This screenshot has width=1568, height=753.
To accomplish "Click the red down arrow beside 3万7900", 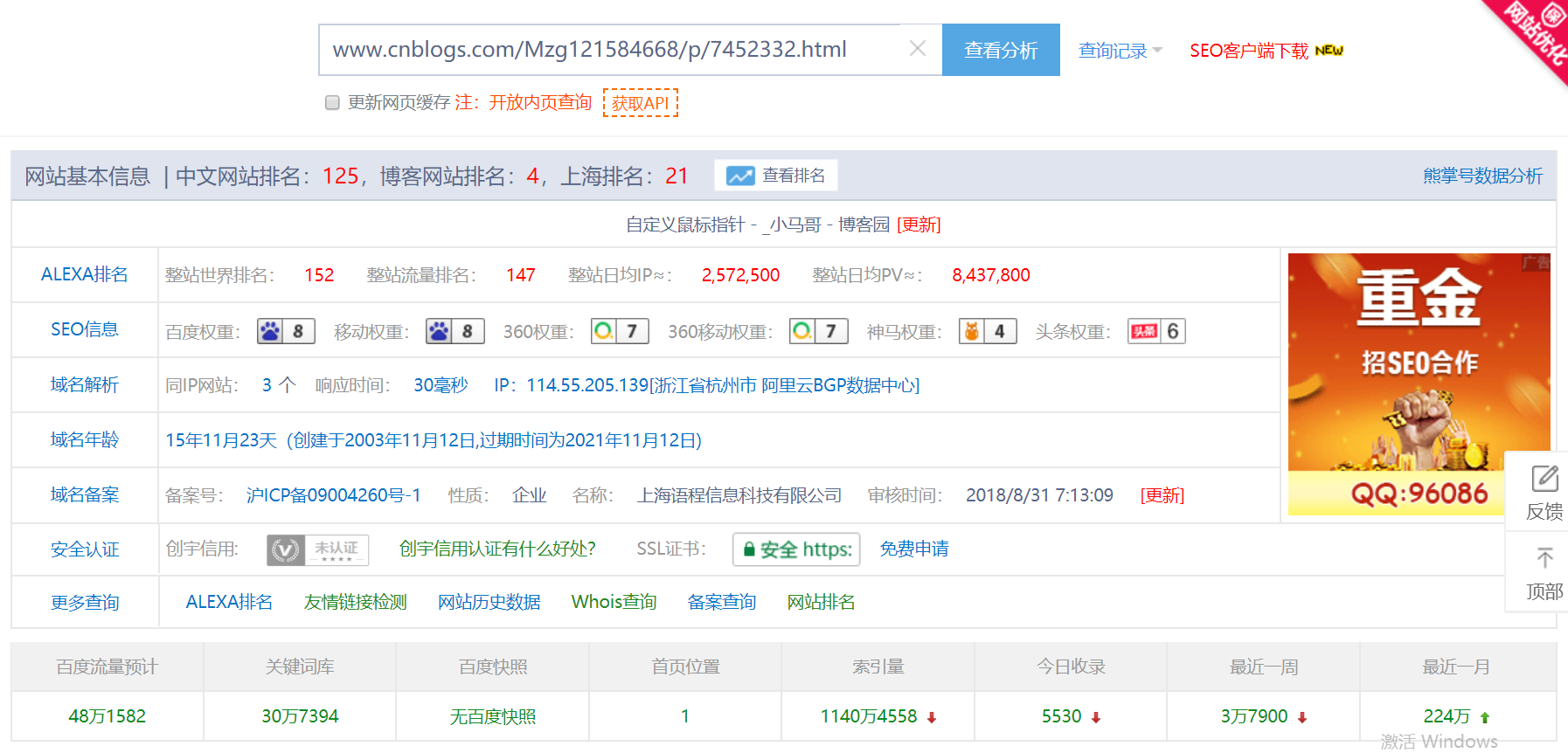I will 1302,717.
